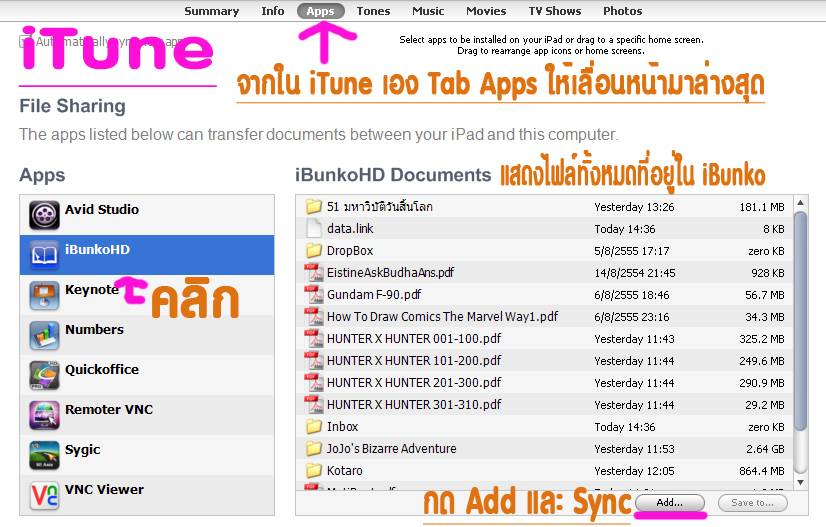Switch to the Info tab
Image resolution: width=826 pixels, height=527 pixels.
(x=273, y=11)
